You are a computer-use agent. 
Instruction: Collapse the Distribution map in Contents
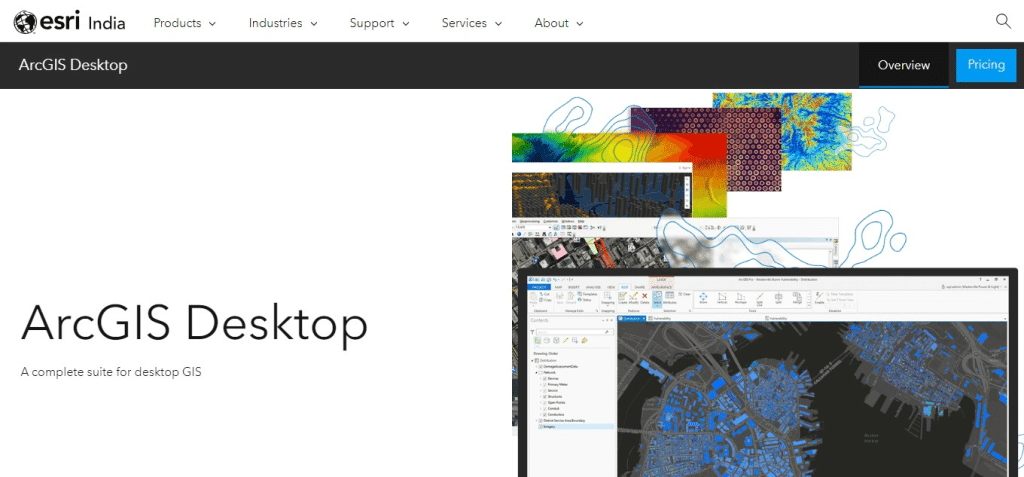pyautogui.click(x=532, y=361)
